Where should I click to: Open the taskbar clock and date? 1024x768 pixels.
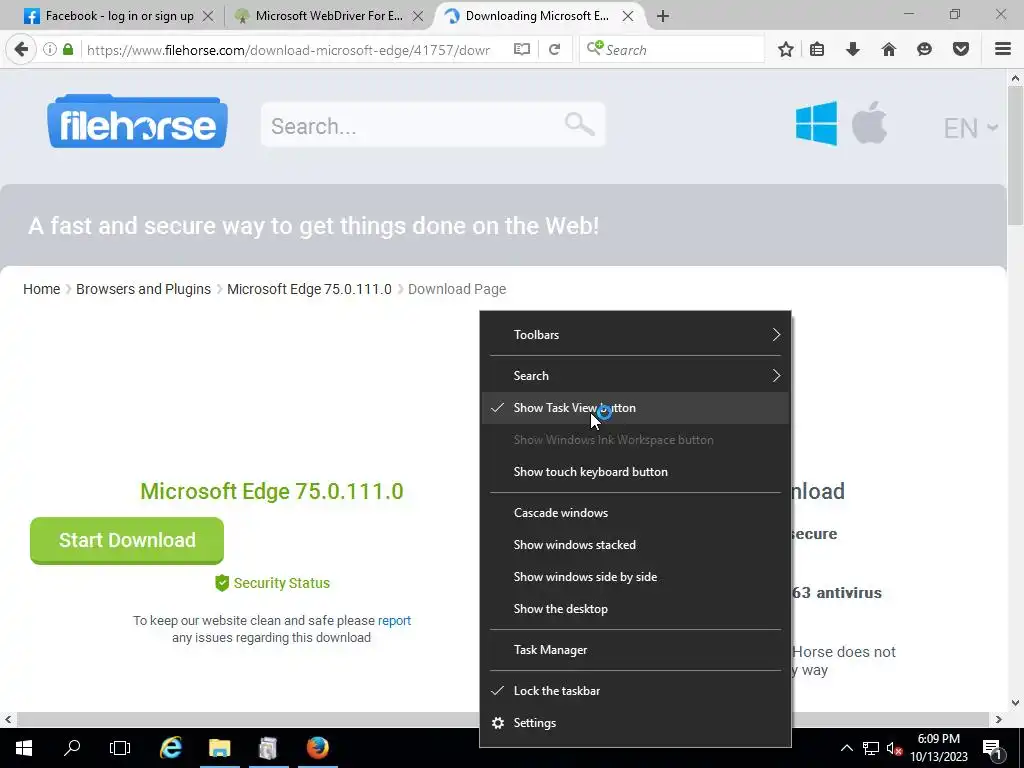pyautogui.click(x=939, y=748)
